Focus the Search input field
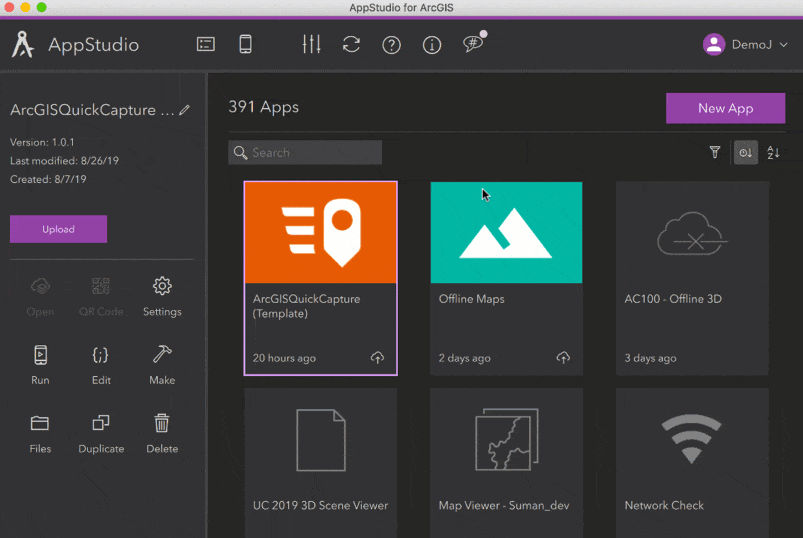This screenshot has width=803, height=538. pos(305,153)
